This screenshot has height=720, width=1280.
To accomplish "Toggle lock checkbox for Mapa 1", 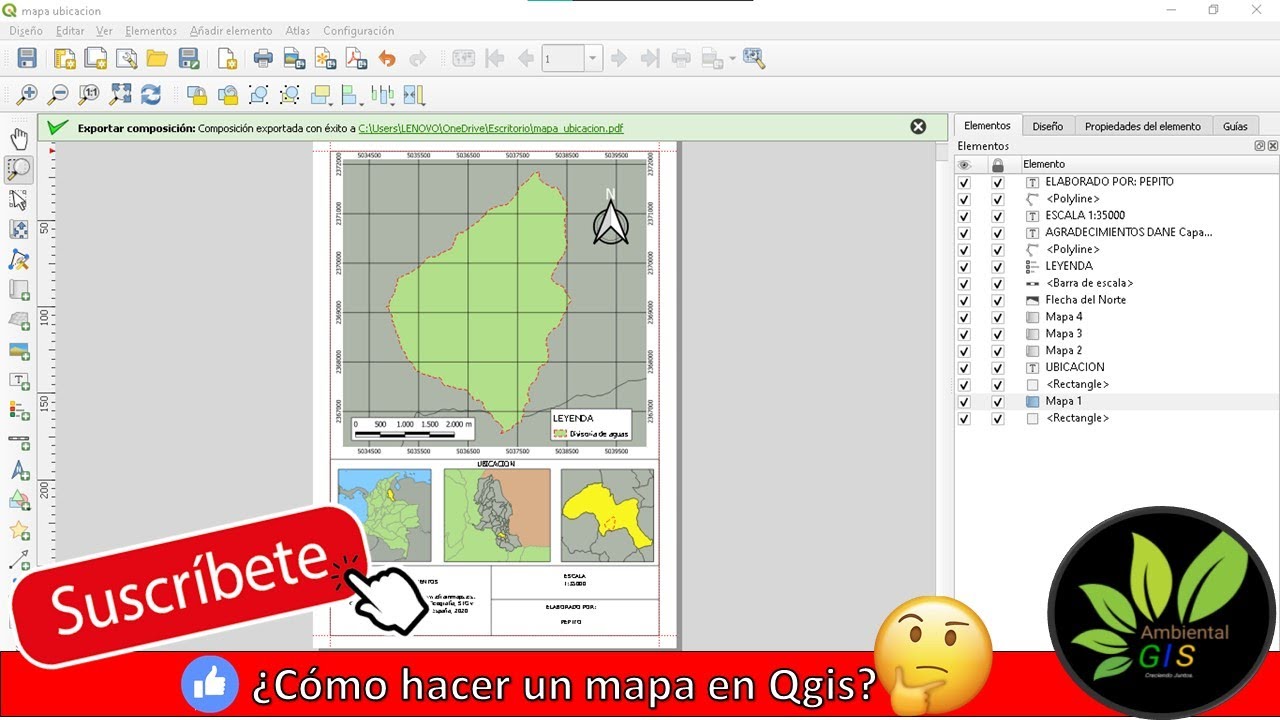I will point(997,402).
